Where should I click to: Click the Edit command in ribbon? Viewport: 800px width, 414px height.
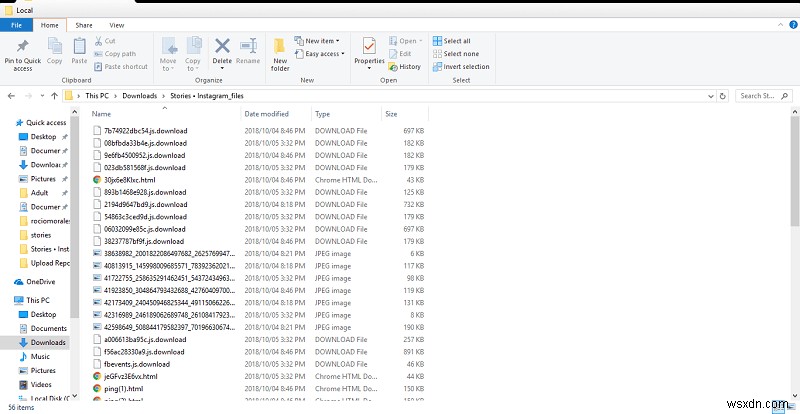coord(400,54)
